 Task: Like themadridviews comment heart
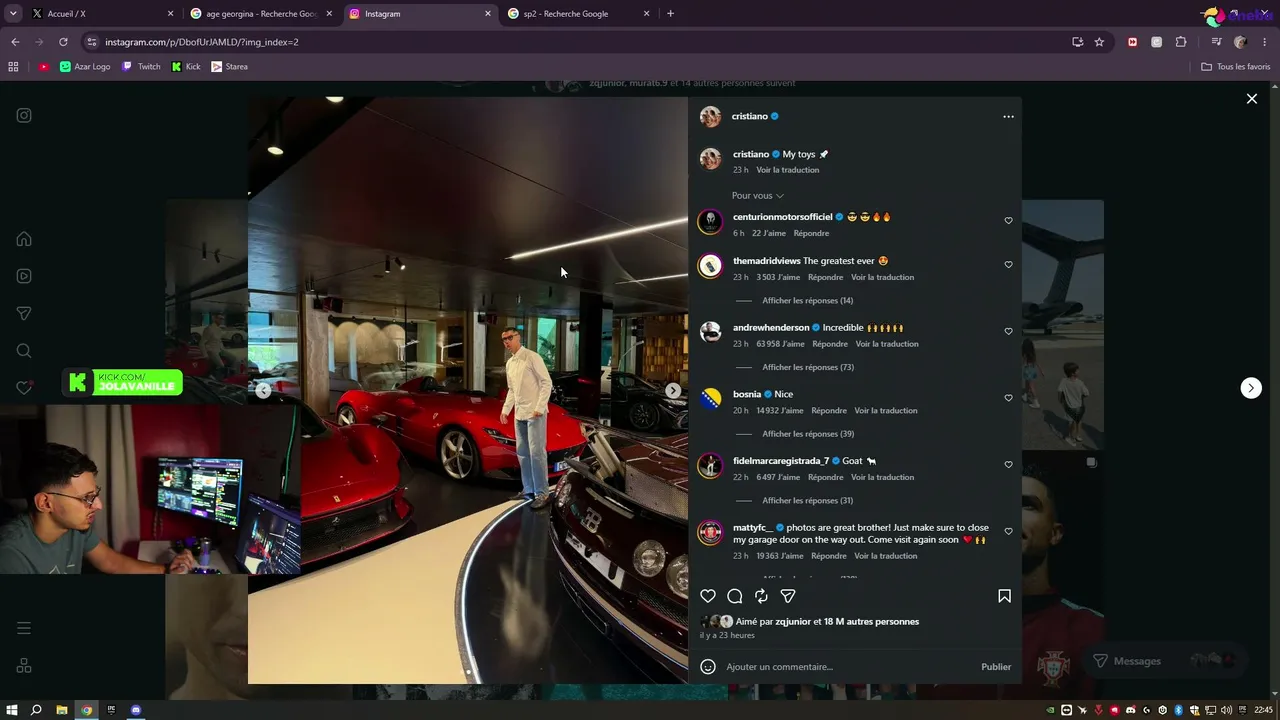pos(1008,265)
